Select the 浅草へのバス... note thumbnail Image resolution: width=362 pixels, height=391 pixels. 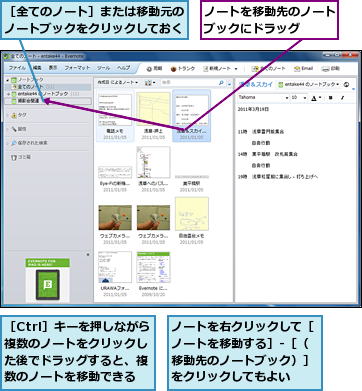[x=153, y=170]
